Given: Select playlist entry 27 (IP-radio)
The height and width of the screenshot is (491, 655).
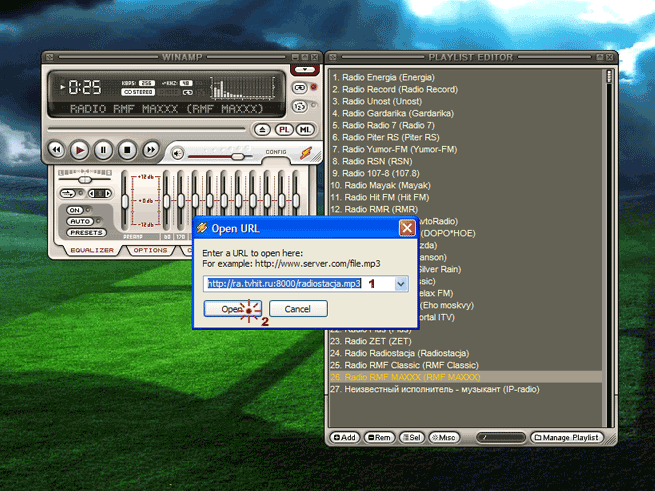Looking at the screenshot, I should pos(466,389).
